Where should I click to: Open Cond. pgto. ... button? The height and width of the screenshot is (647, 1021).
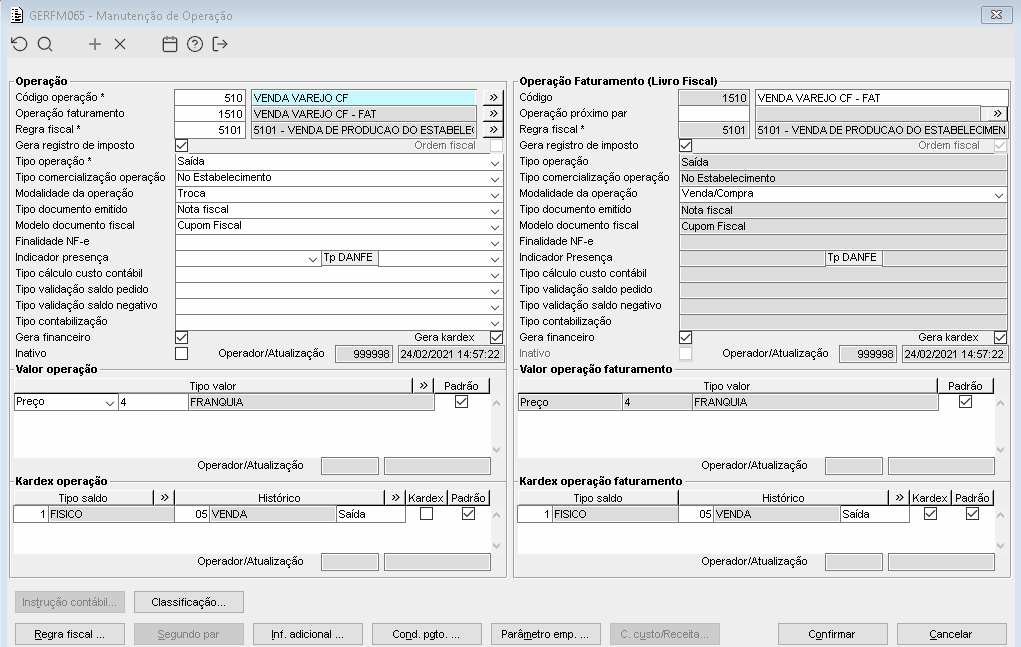(427, 634)
